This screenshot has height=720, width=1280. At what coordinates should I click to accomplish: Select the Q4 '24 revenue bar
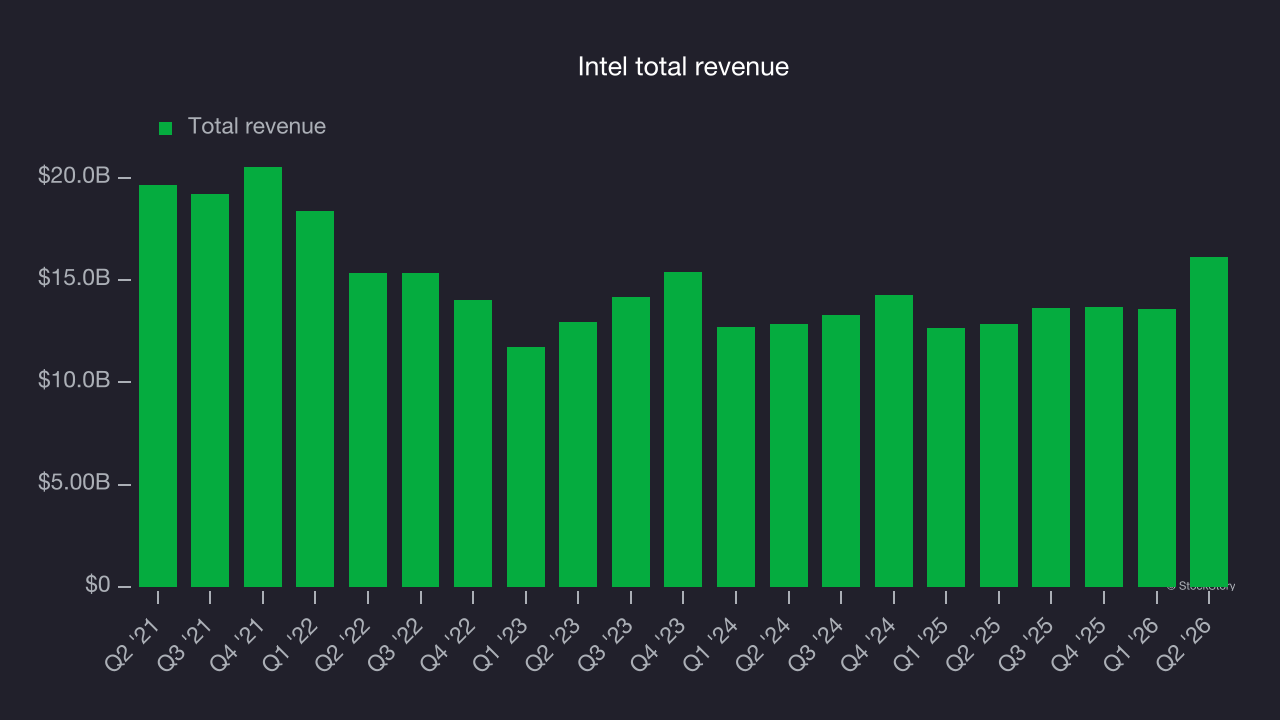(894, 441)
